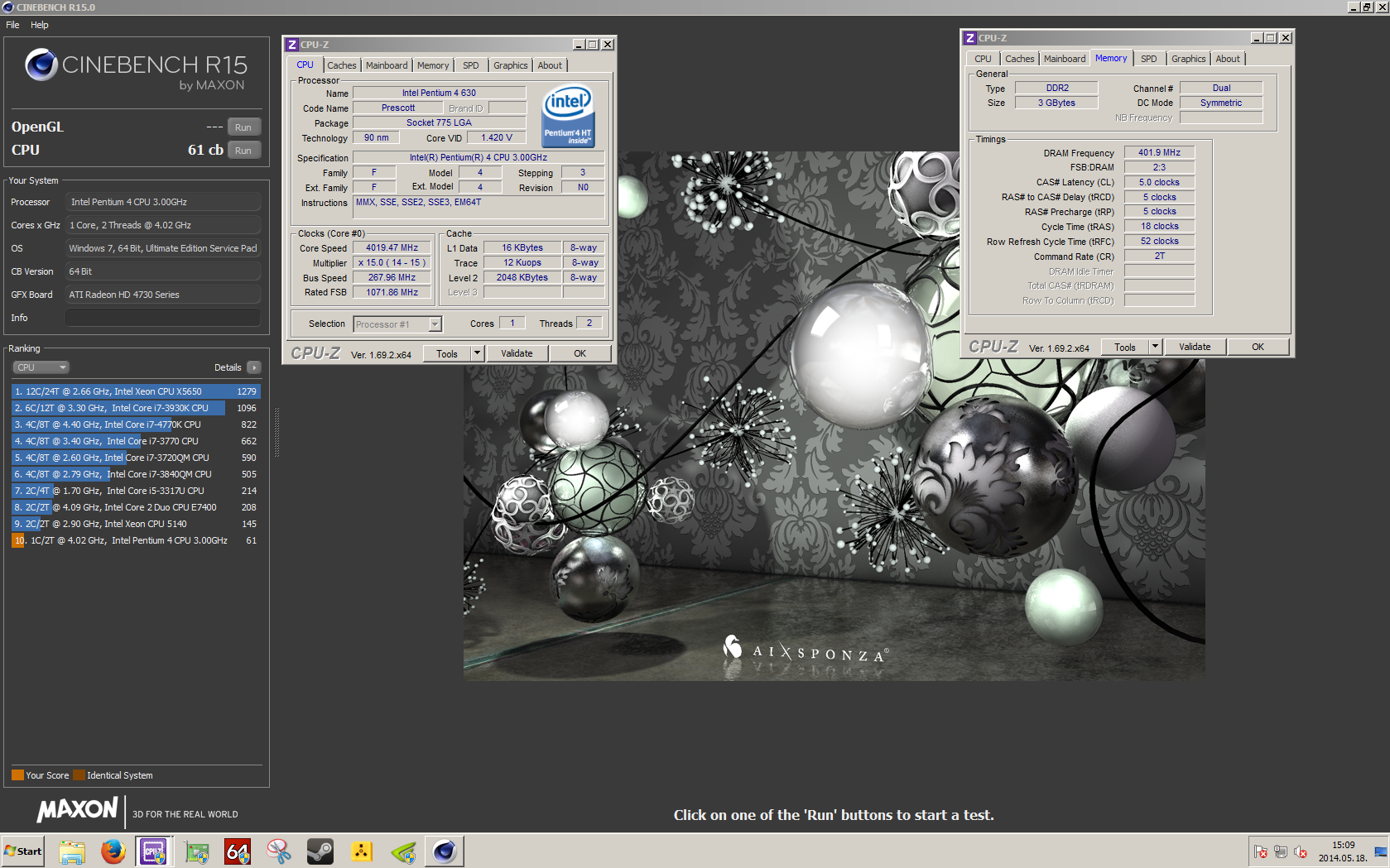Click OK in left CPU-Z window
This screenshot has height=868, width=1390.
coord(580,353)
